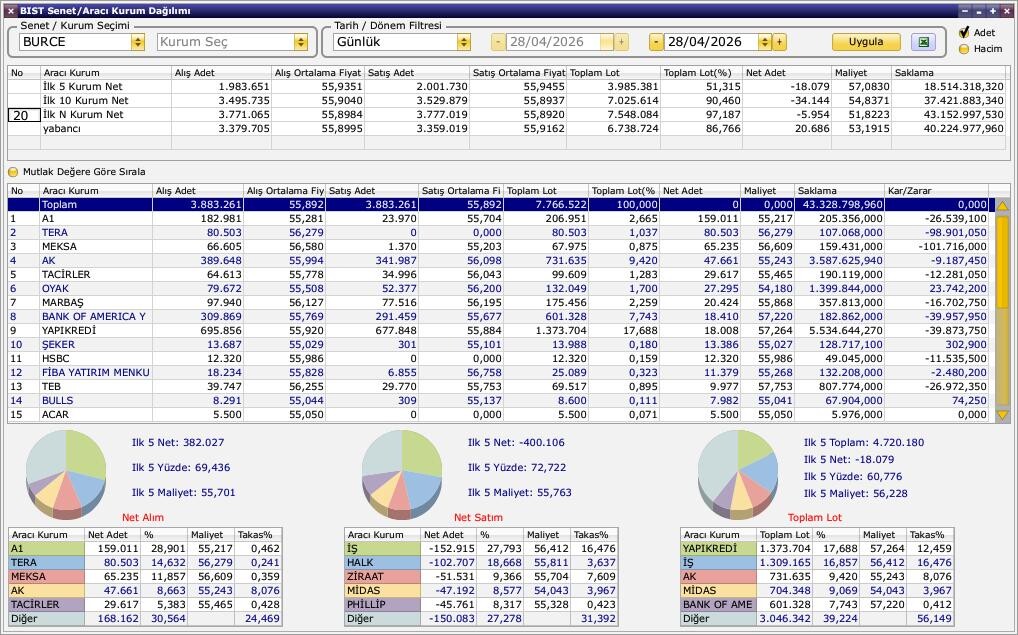The width and height of the screenshot is (1018, 635).
Task: Sort by Kar/Zarar column header
Action: (937, 191)
